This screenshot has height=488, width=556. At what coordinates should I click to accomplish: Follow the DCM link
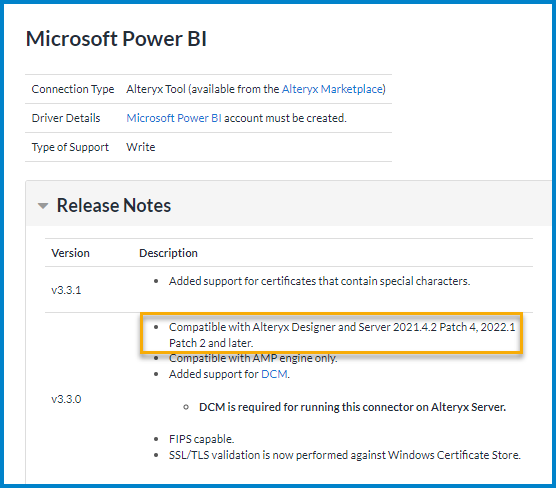(x=274, y=374)
